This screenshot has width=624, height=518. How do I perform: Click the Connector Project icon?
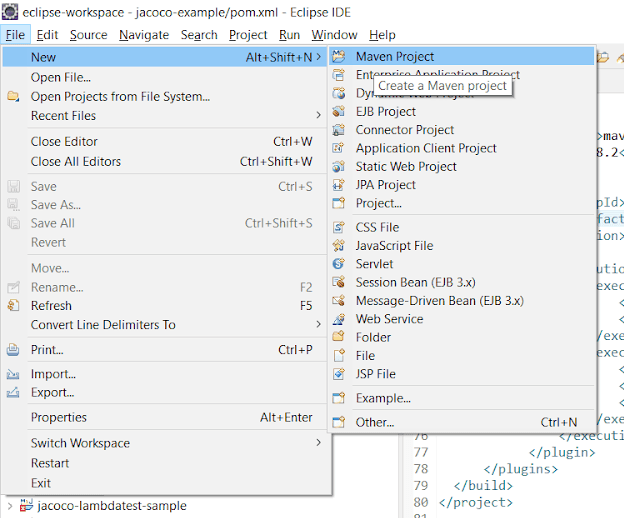[339, 130]
